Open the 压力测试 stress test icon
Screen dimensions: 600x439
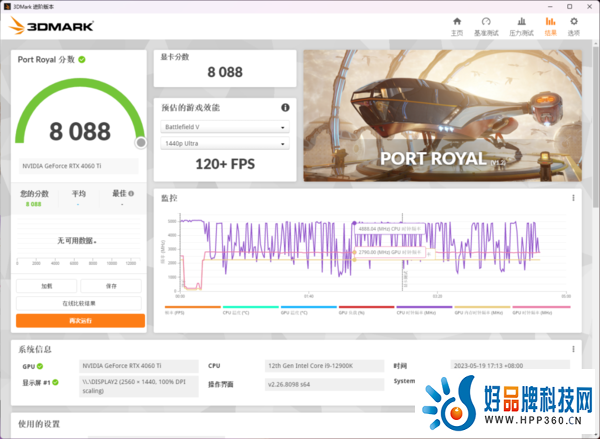click(x=521, y=21)
